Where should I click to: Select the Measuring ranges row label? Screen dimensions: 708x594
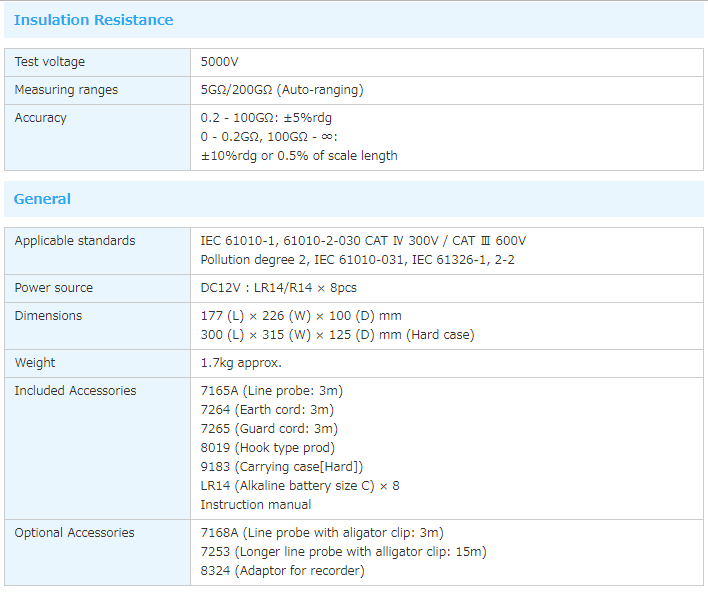coord(66,90)
